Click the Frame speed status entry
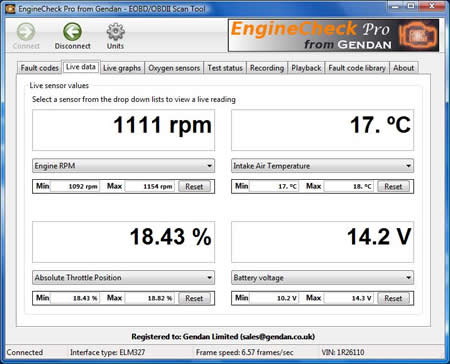Image resolution: width=450 pixels, height=364 pixels. 245,352
